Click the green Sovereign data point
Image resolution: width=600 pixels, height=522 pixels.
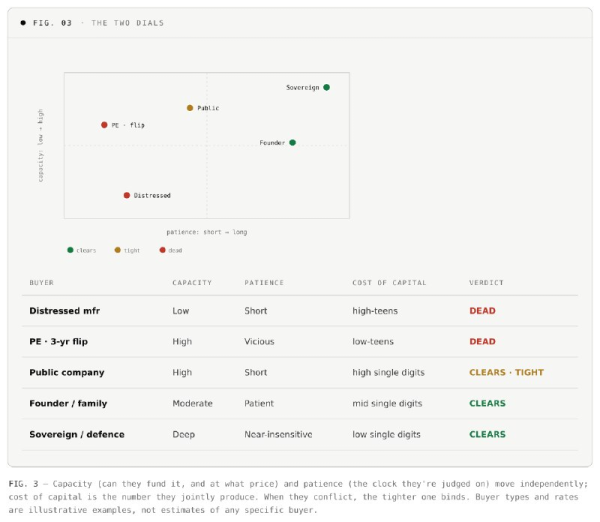pos(326,87)
